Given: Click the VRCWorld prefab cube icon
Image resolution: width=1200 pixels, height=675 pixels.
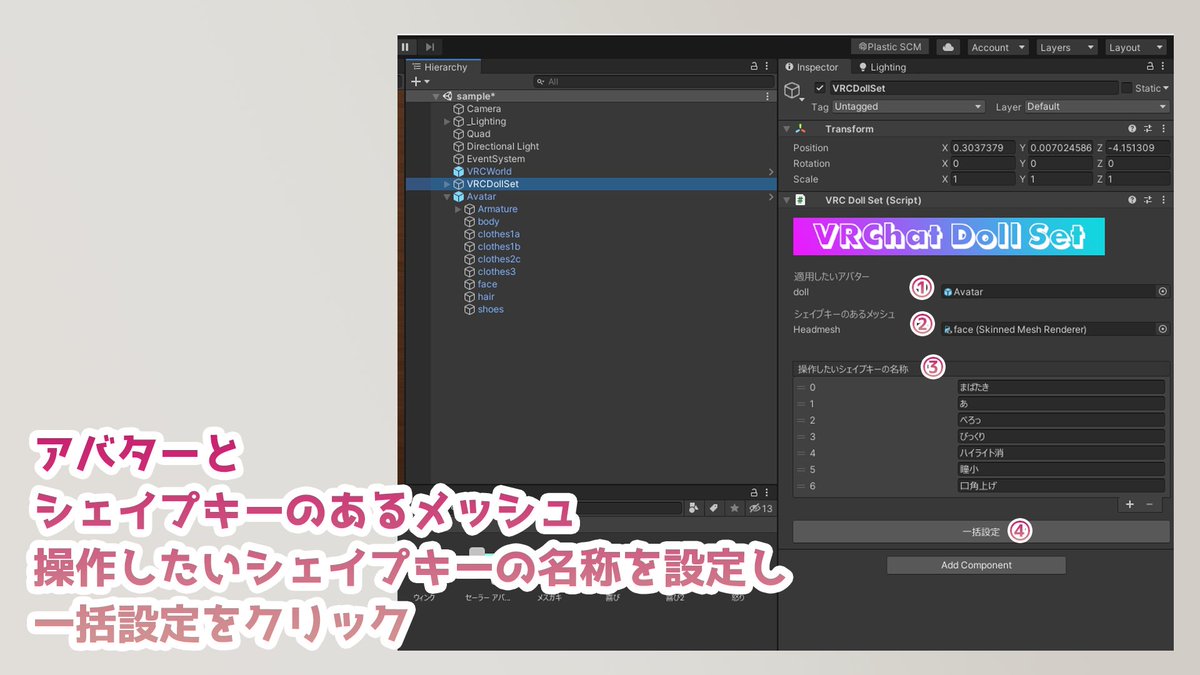Looking at the screenshot, I should pyautogui.click(x=459, y=171).
